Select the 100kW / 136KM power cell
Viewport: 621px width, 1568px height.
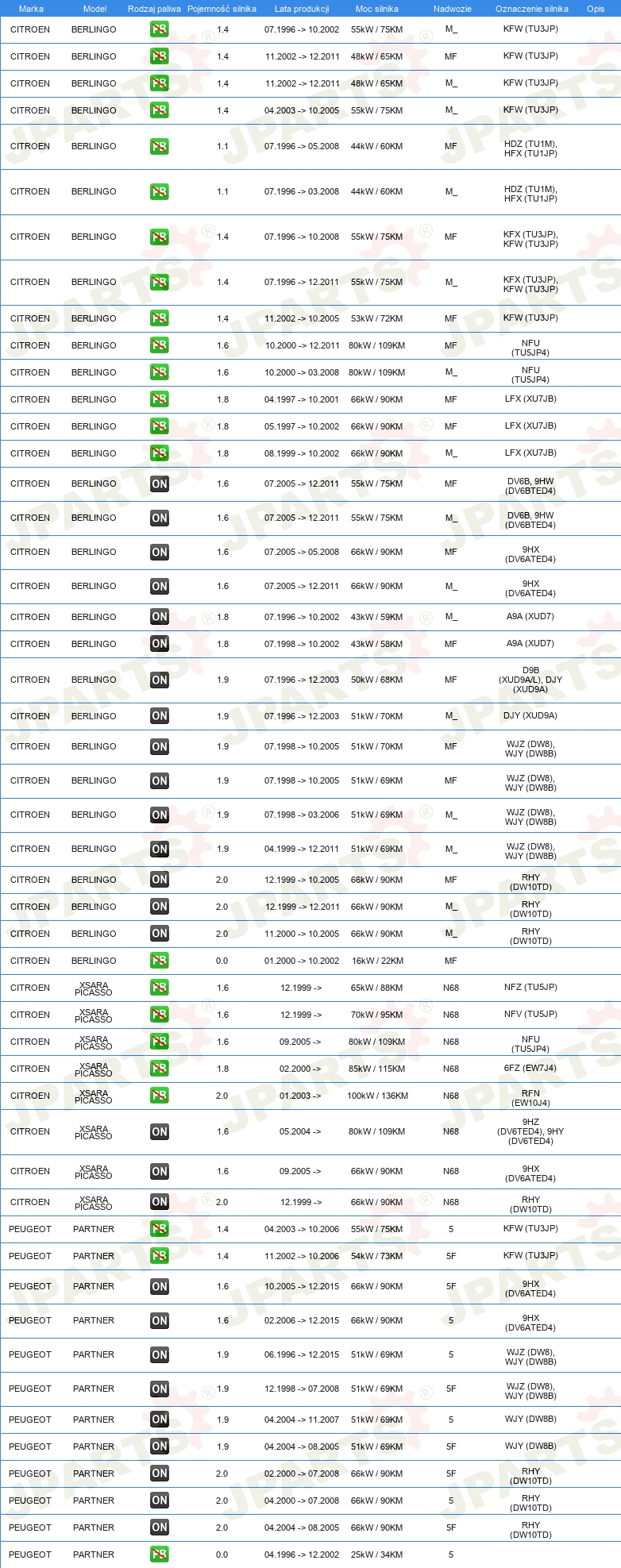377,1096
